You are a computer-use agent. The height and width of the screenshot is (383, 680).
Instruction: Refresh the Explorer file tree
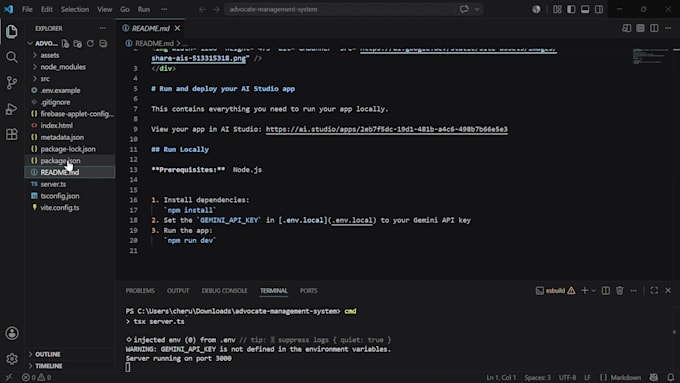pos(90,43)
